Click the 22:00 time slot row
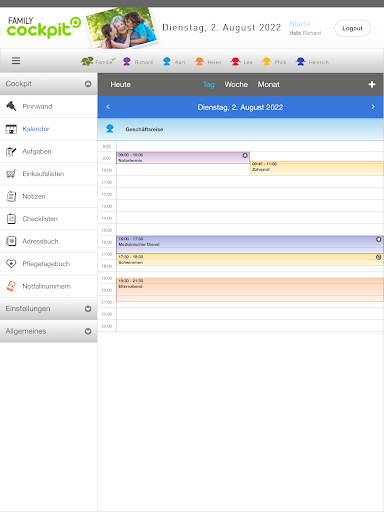This screenshot has width=384, height=512. pos(250,314)
